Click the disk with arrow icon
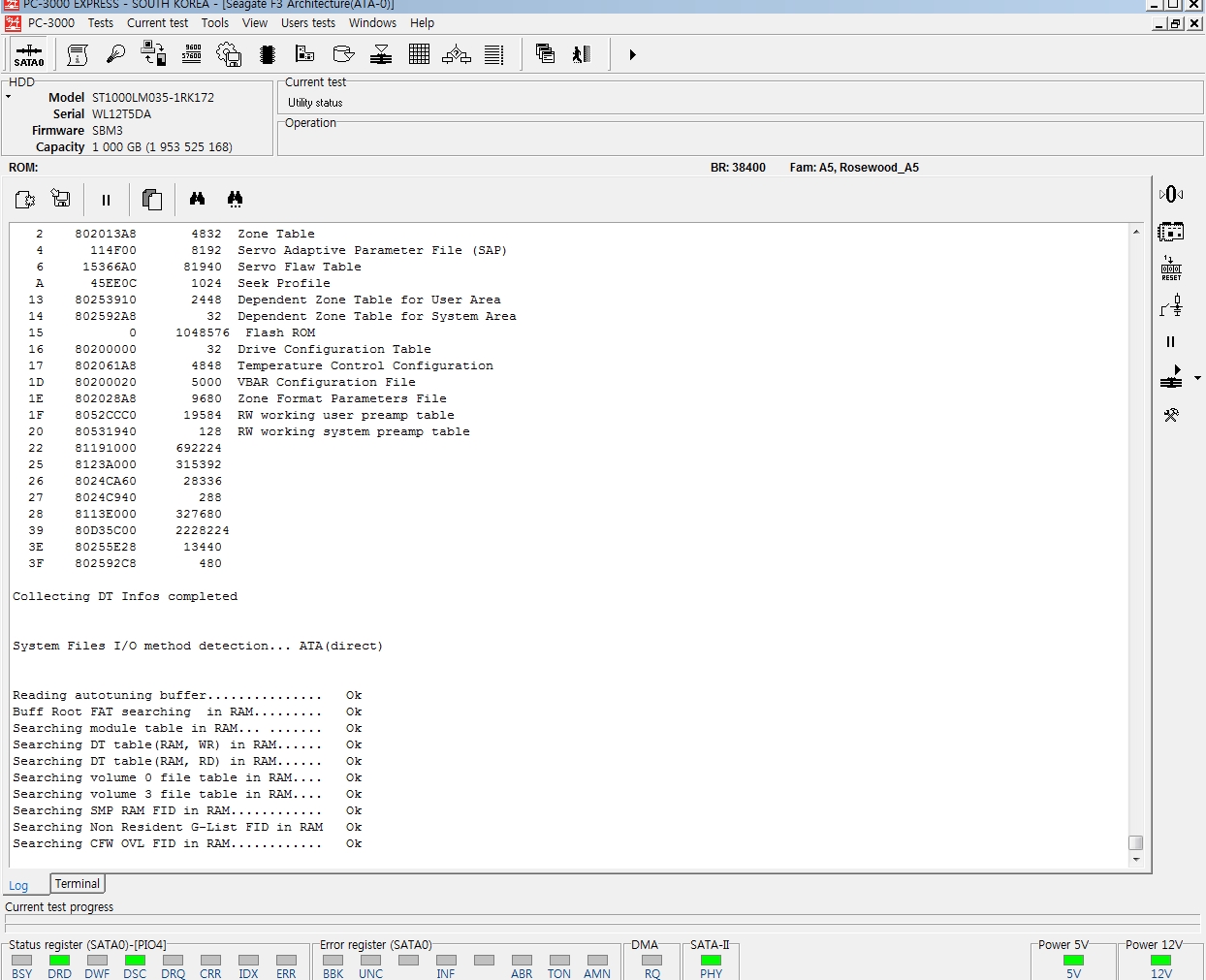The height and width of the screenshot is (980, 1206). [x=343, y=54]
